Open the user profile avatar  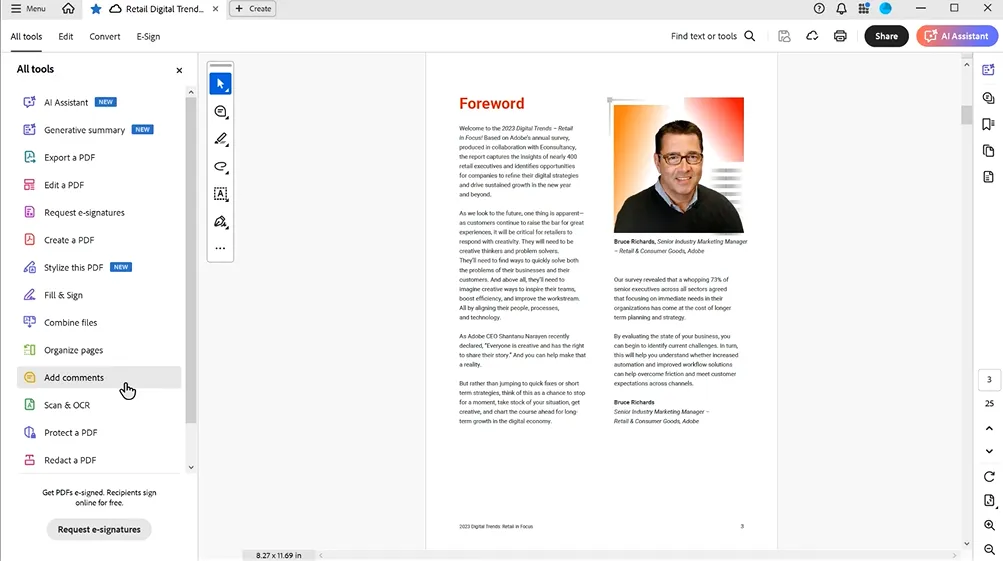pyautogui.click(x=886, y=9)
